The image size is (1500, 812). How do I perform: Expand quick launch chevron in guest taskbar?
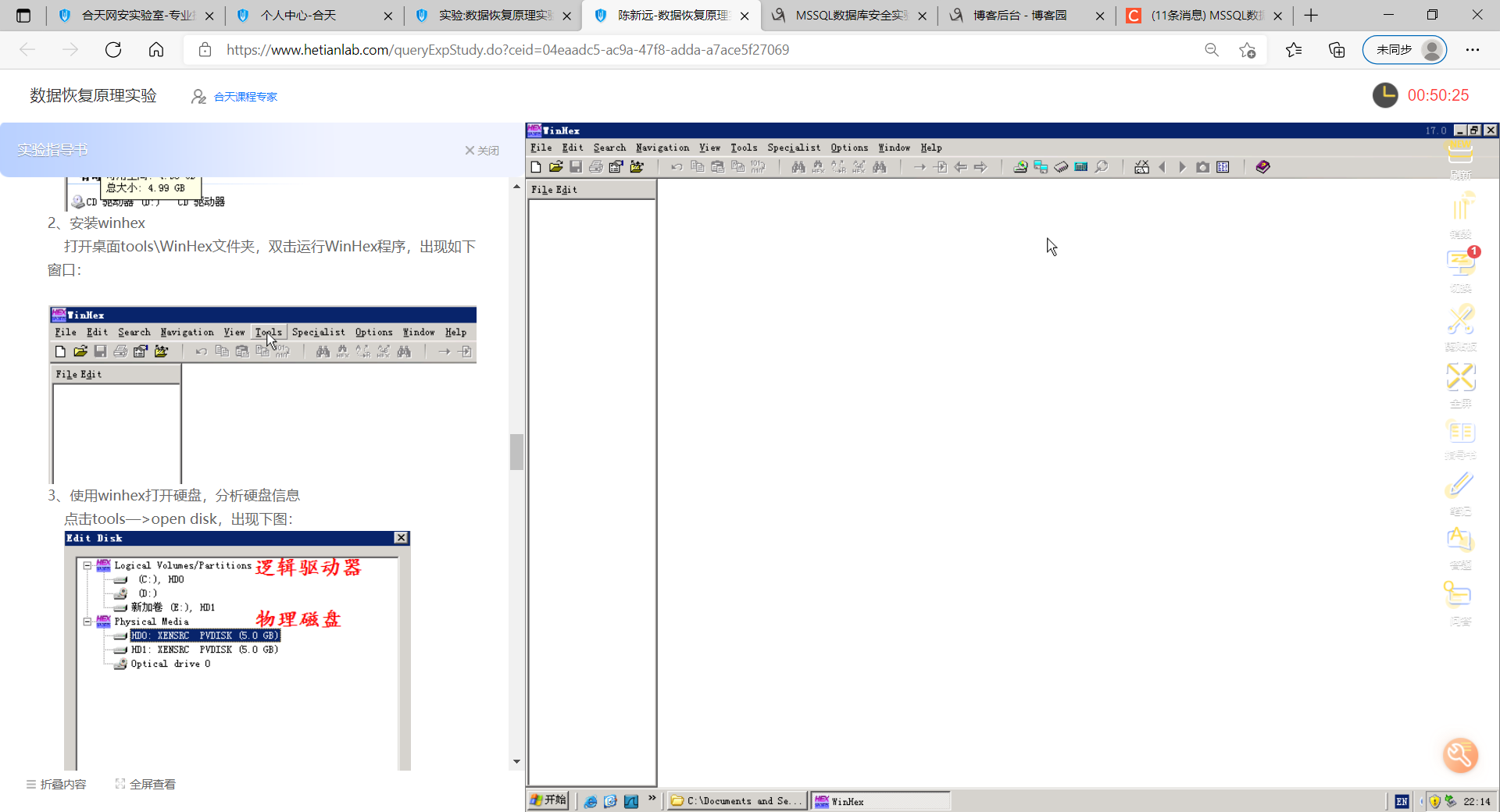click(652, 798)
